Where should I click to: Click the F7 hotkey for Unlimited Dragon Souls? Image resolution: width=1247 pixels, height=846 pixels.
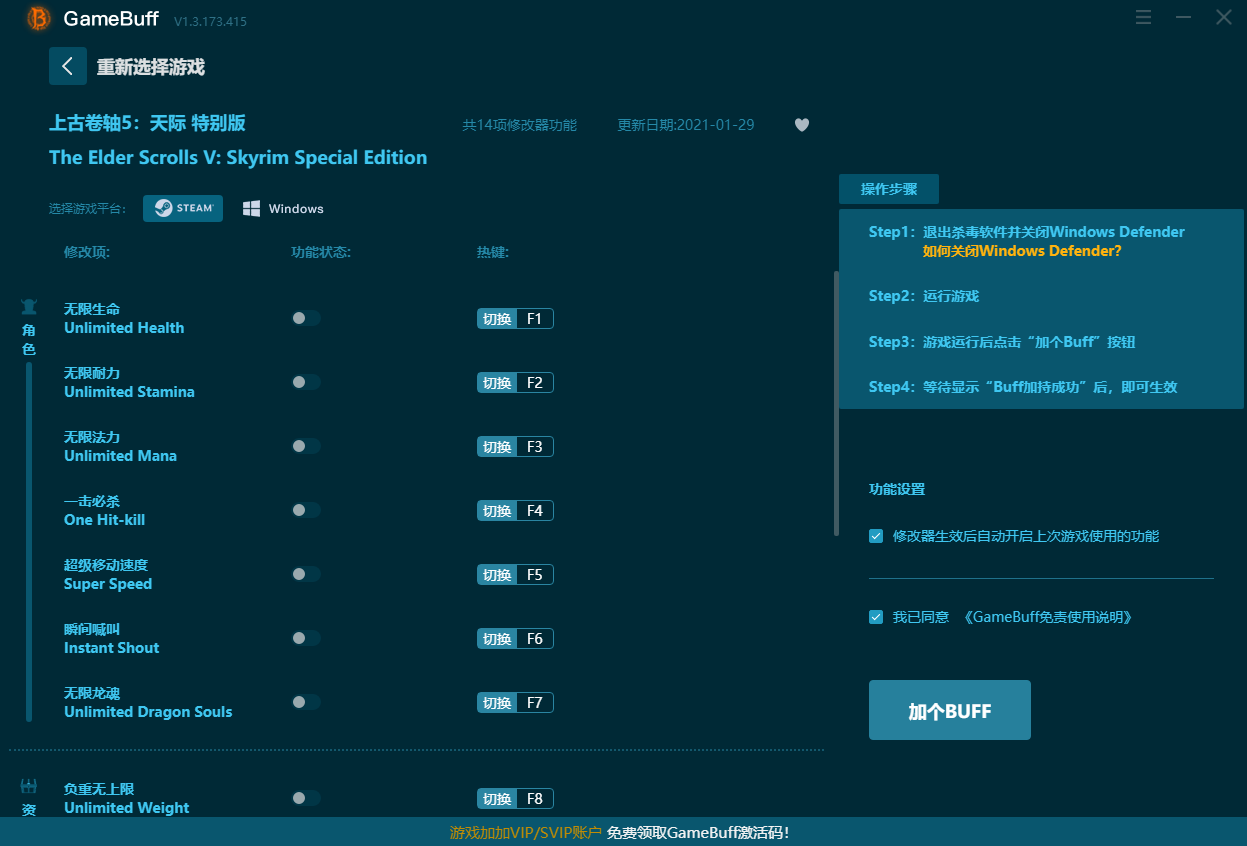pos(515,703)
